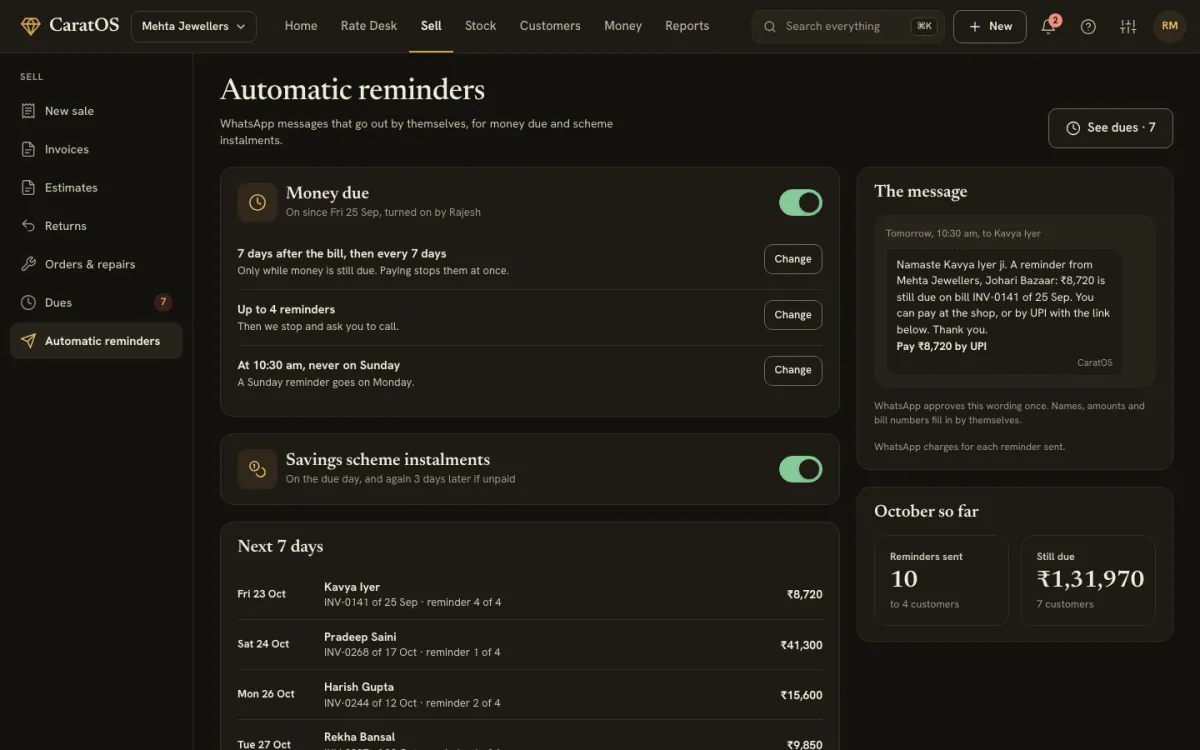Turn off the Money due reminders toggle
1200x750 pixels.
click(x=801, y=203)
